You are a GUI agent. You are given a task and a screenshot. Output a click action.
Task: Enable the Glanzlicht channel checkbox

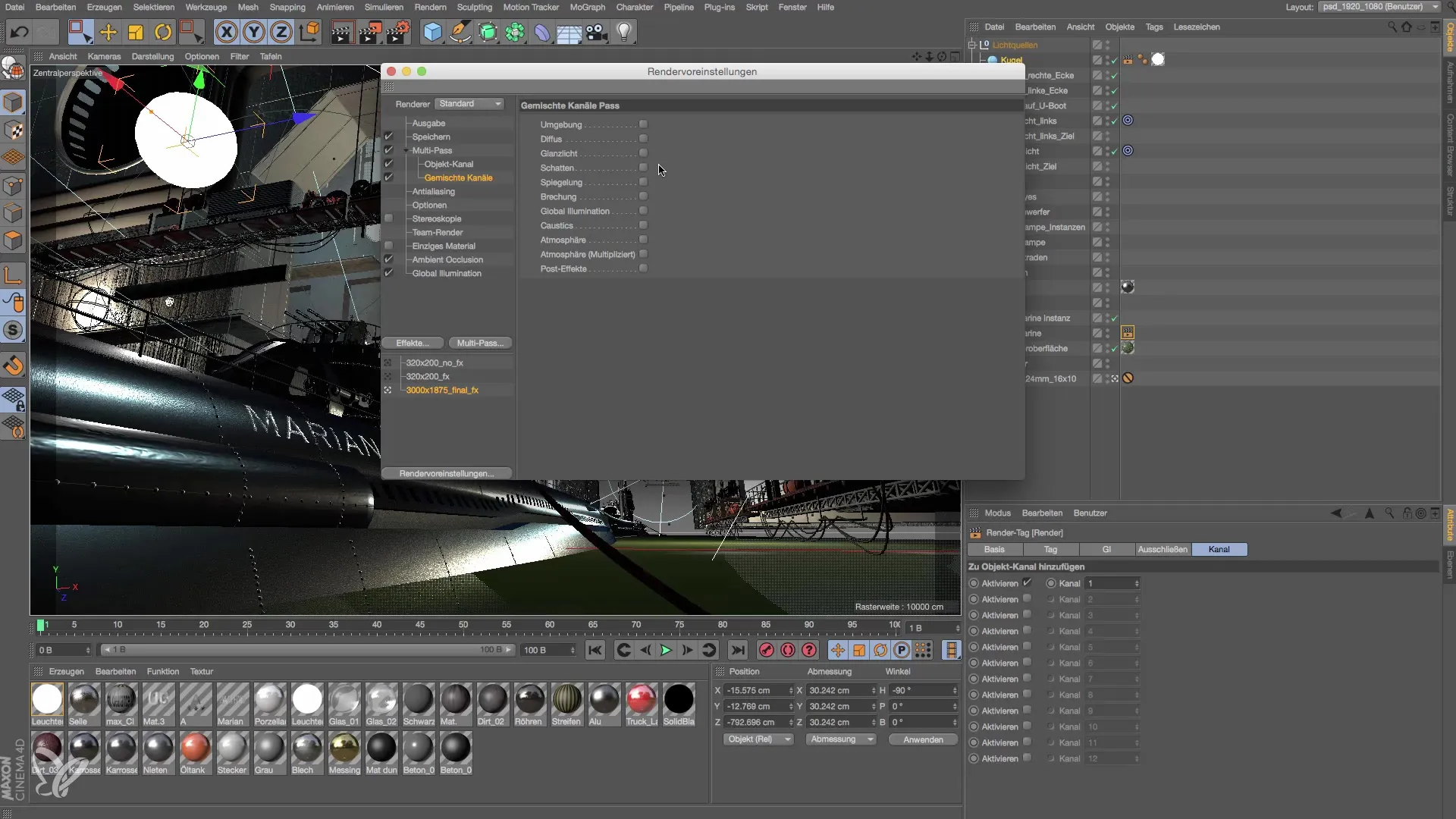pyautogui.click(x=643, y=153)
